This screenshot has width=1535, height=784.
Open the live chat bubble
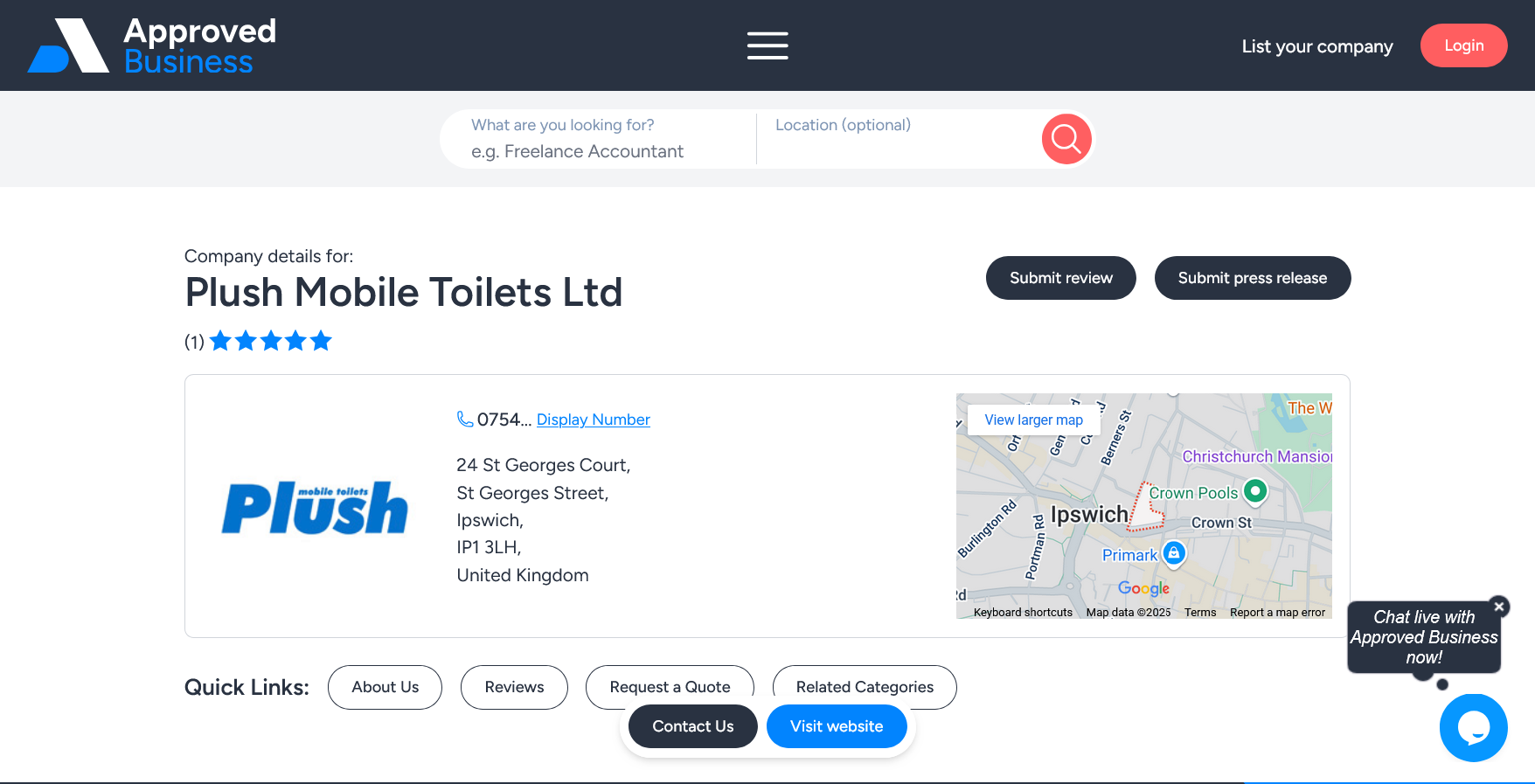coord(1473,727)
